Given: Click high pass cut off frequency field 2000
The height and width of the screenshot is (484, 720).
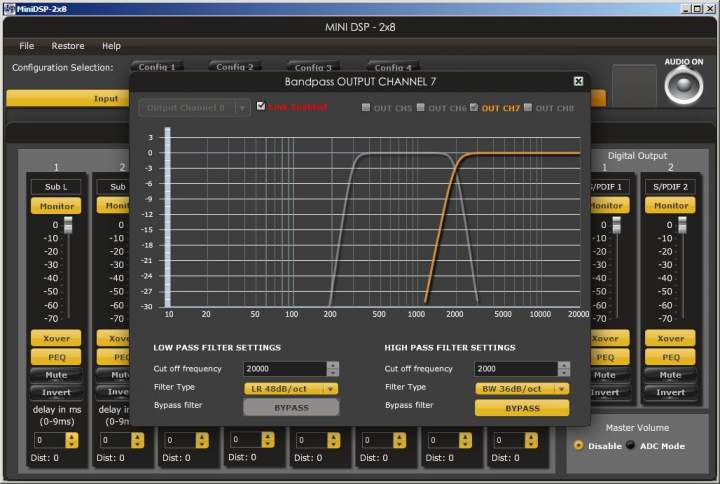Looking at the screenshot, I should point(516,368).
